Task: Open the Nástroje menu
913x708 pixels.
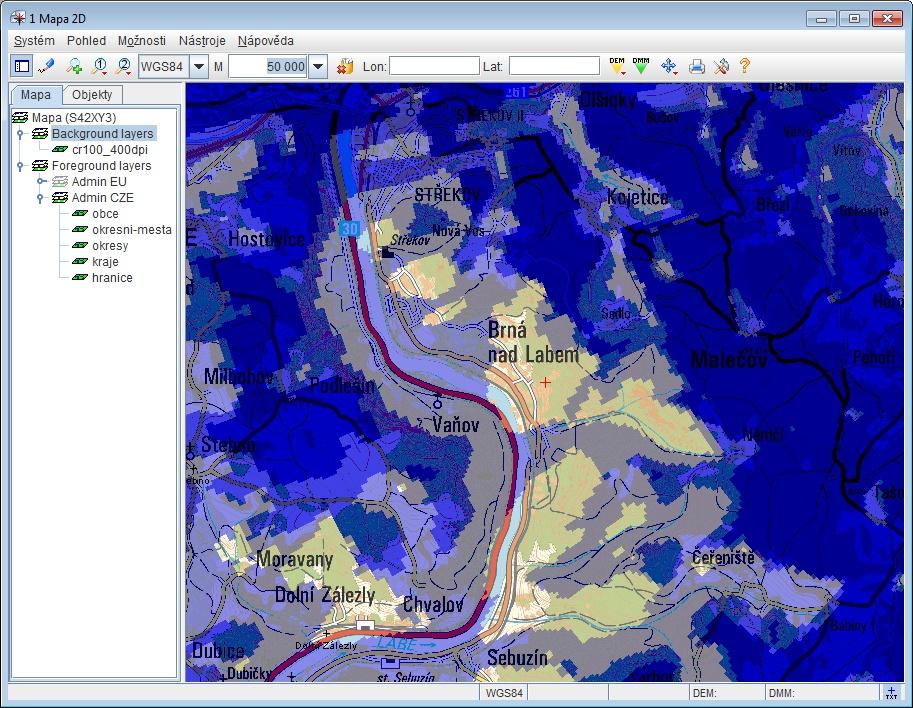Action: [x=202, y=41]
